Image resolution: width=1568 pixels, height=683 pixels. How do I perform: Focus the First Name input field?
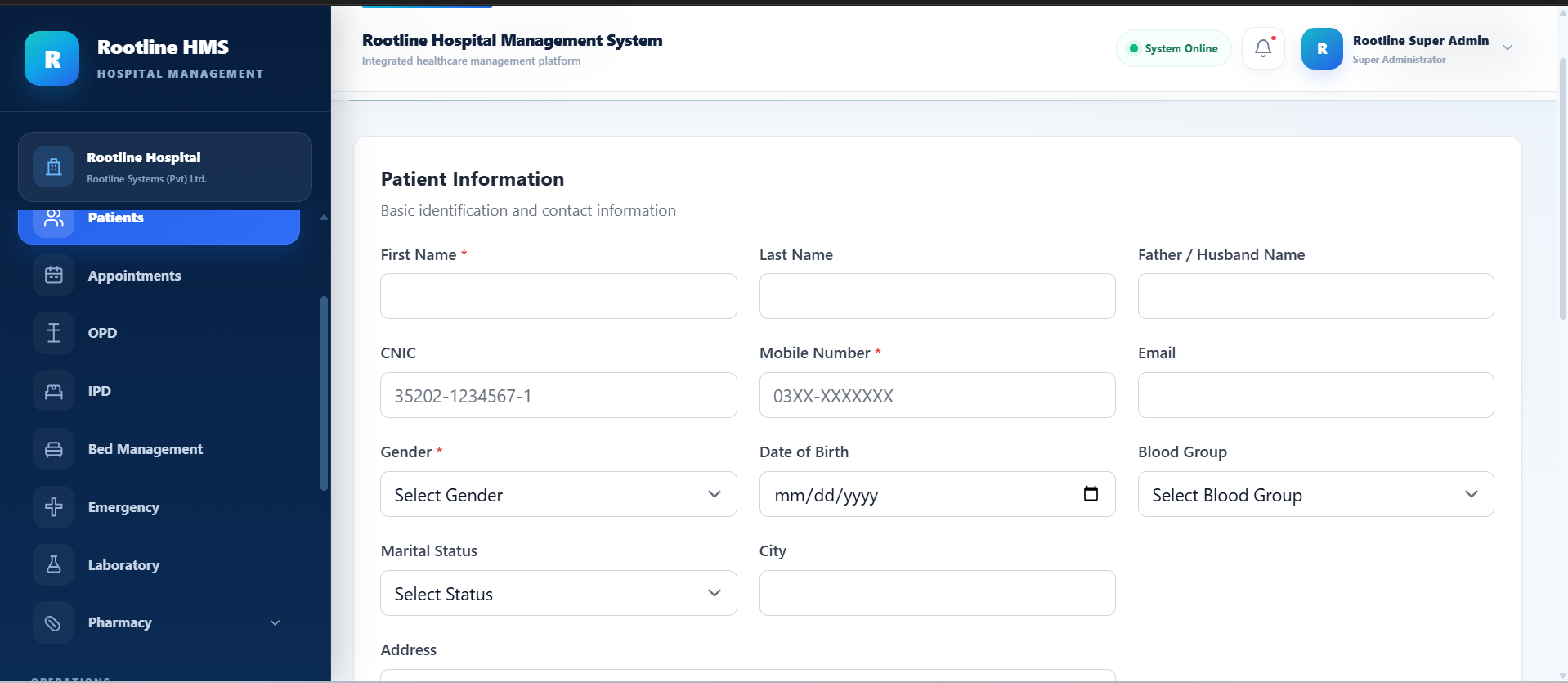click(x=558, y=296)
